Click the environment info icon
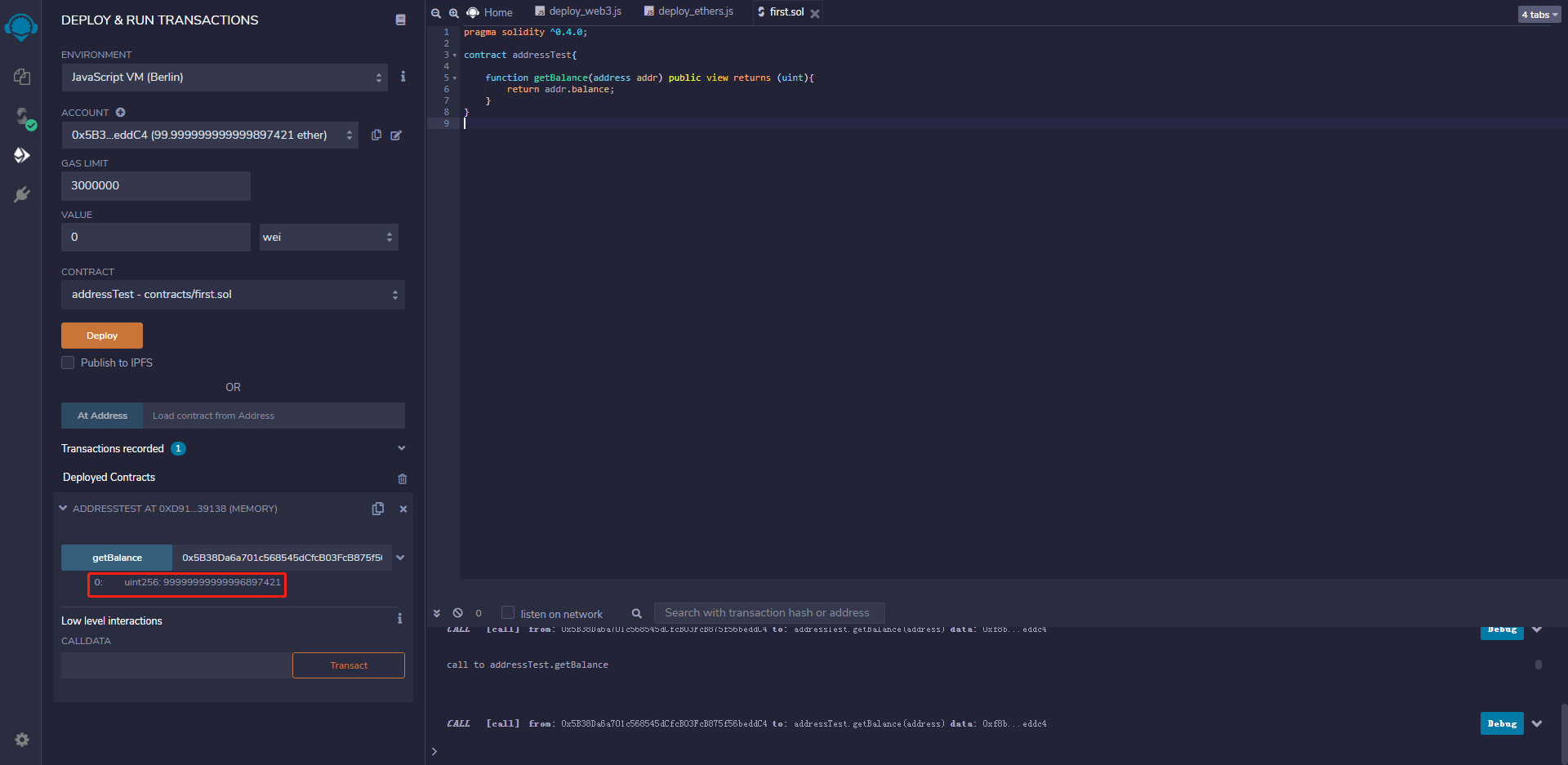 (403, 77)
